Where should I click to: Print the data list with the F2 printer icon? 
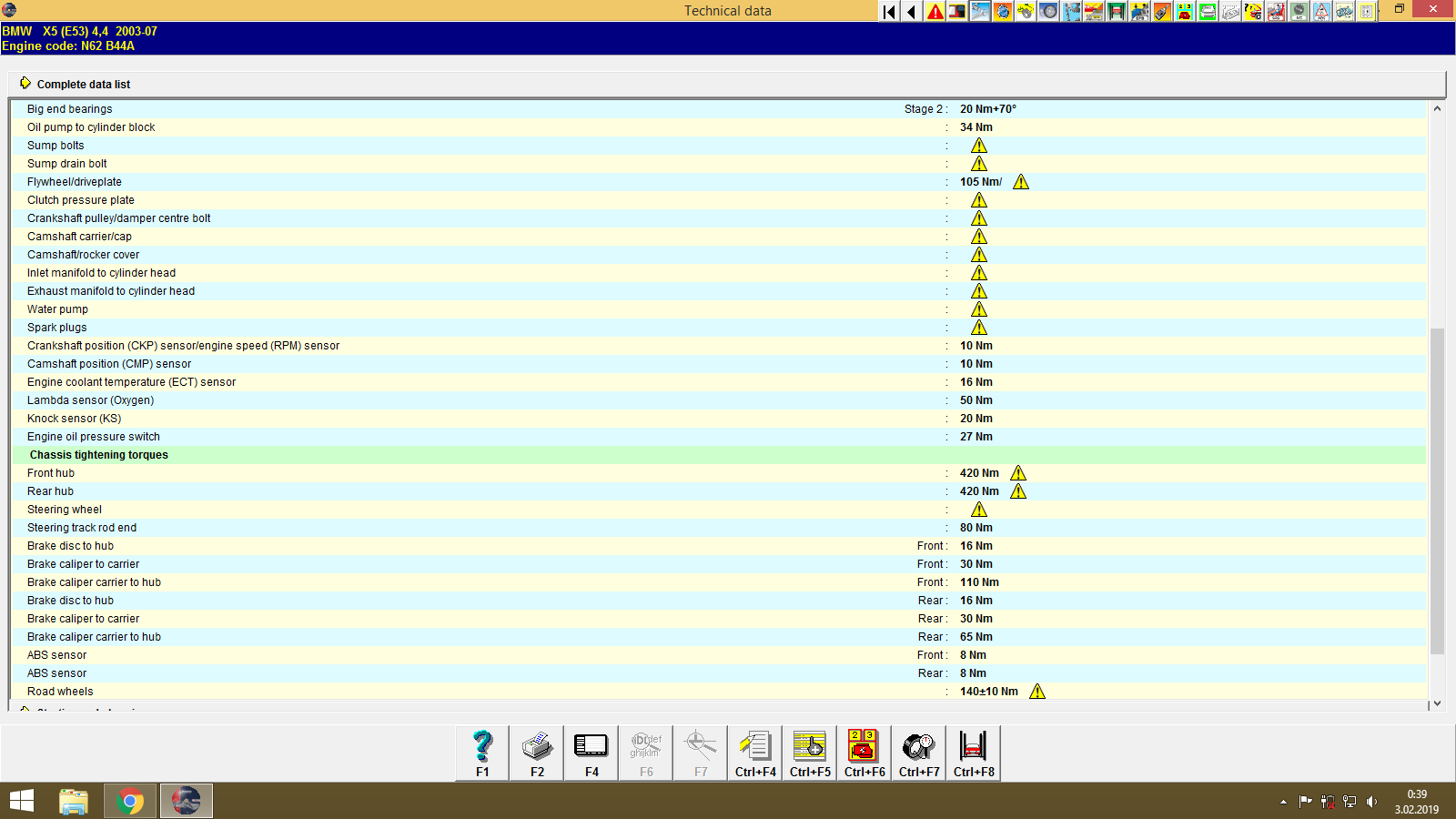point(536,753)
